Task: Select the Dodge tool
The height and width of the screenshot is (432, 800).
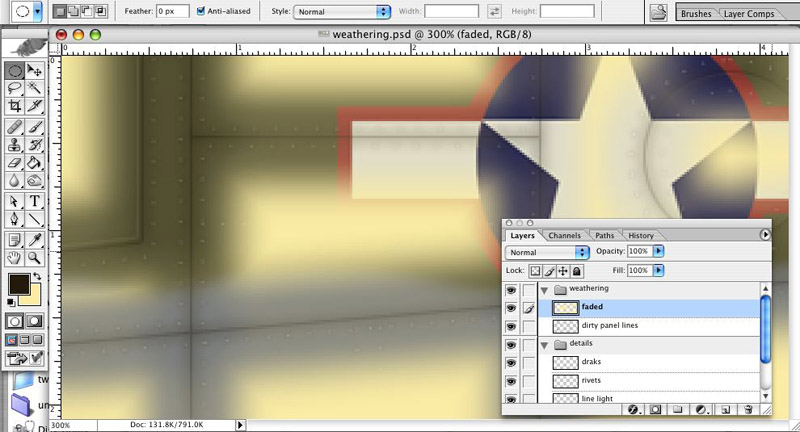Action: (34, 181)
